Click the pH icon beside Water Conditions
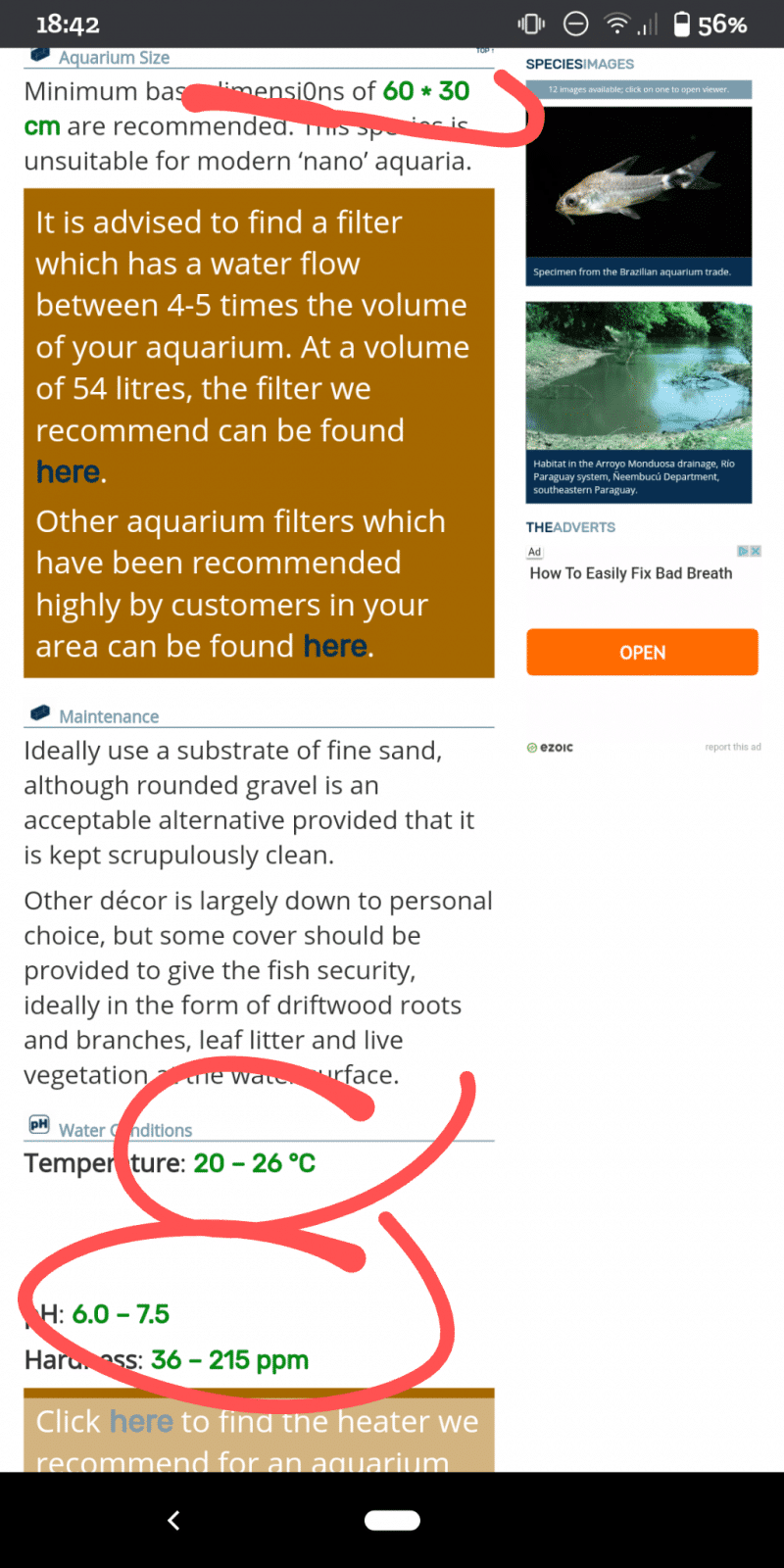This screenshot has width=784, height=1568. pyautogui.click(x=38, y=1125)
